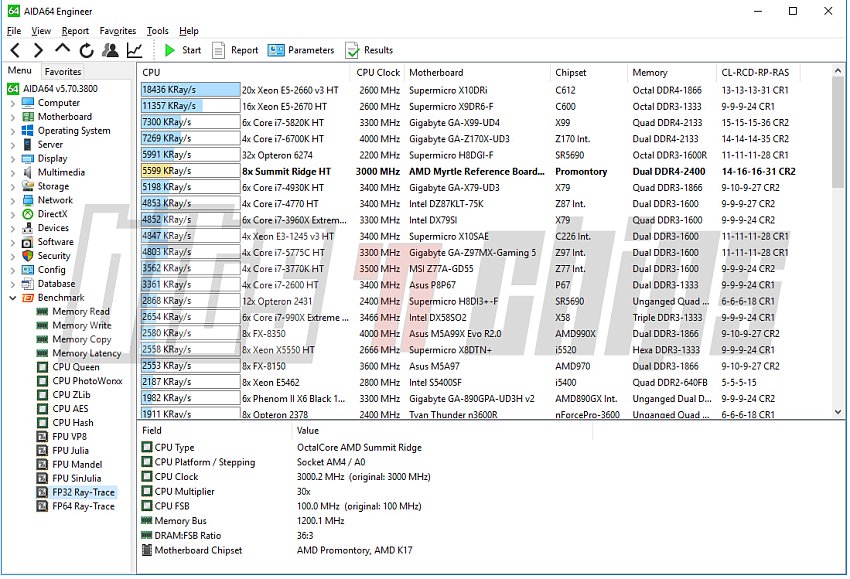Viewport: 850px width, 579px height.
Task: Open benchmark Parameters
Action: pyautogui.click(x=301, y=50)
